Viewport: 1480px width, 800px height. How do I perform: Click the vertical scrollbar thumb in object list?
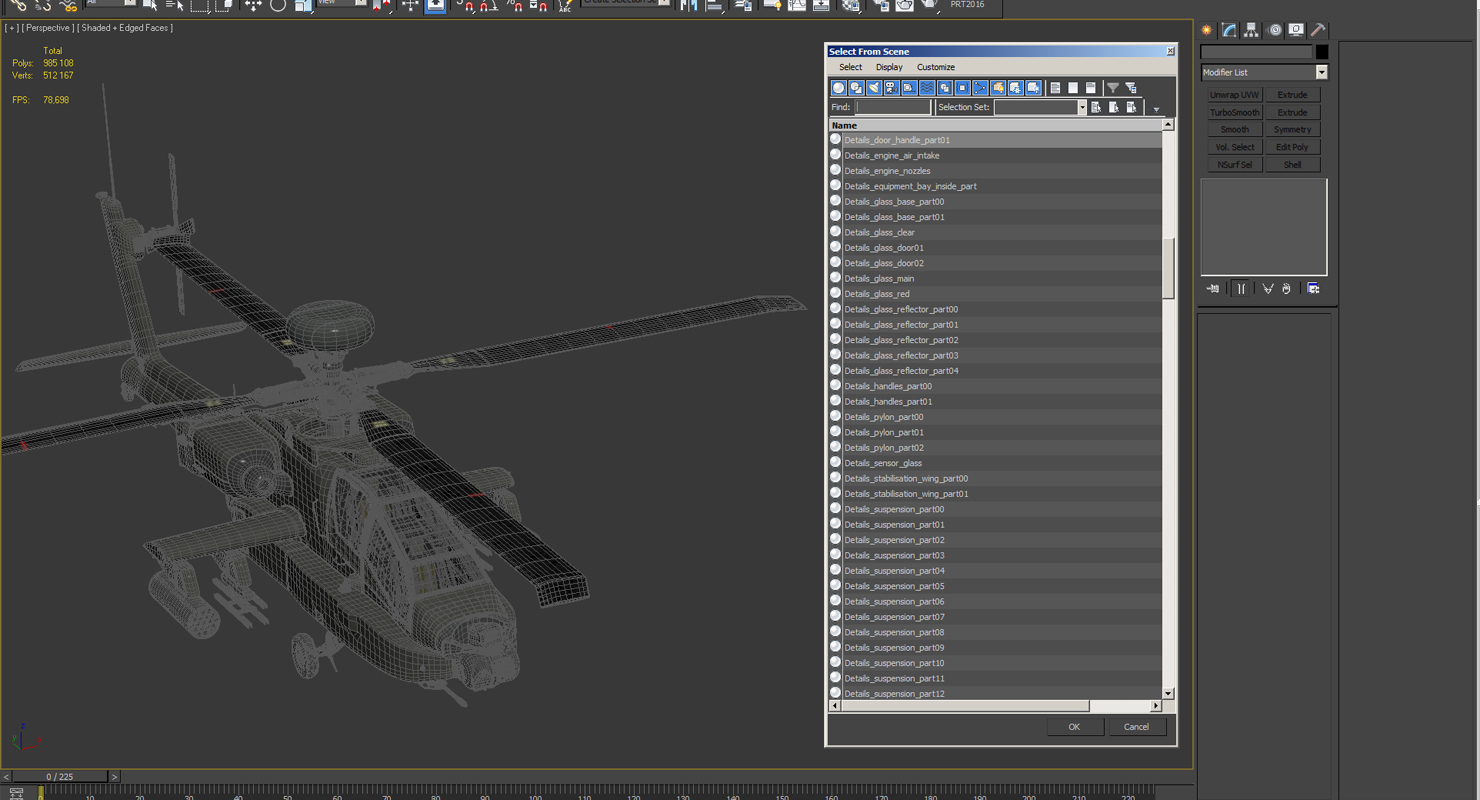pyautogui.click(x=1168, y=268)
